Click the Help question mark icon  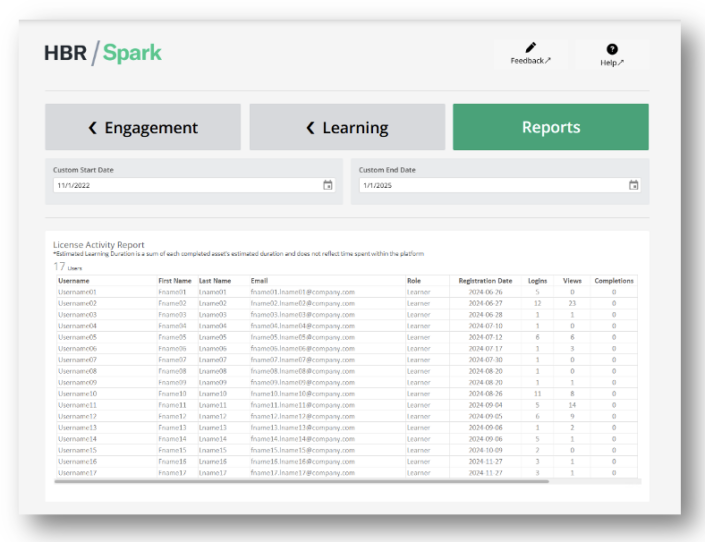click(x=612, y=49)
